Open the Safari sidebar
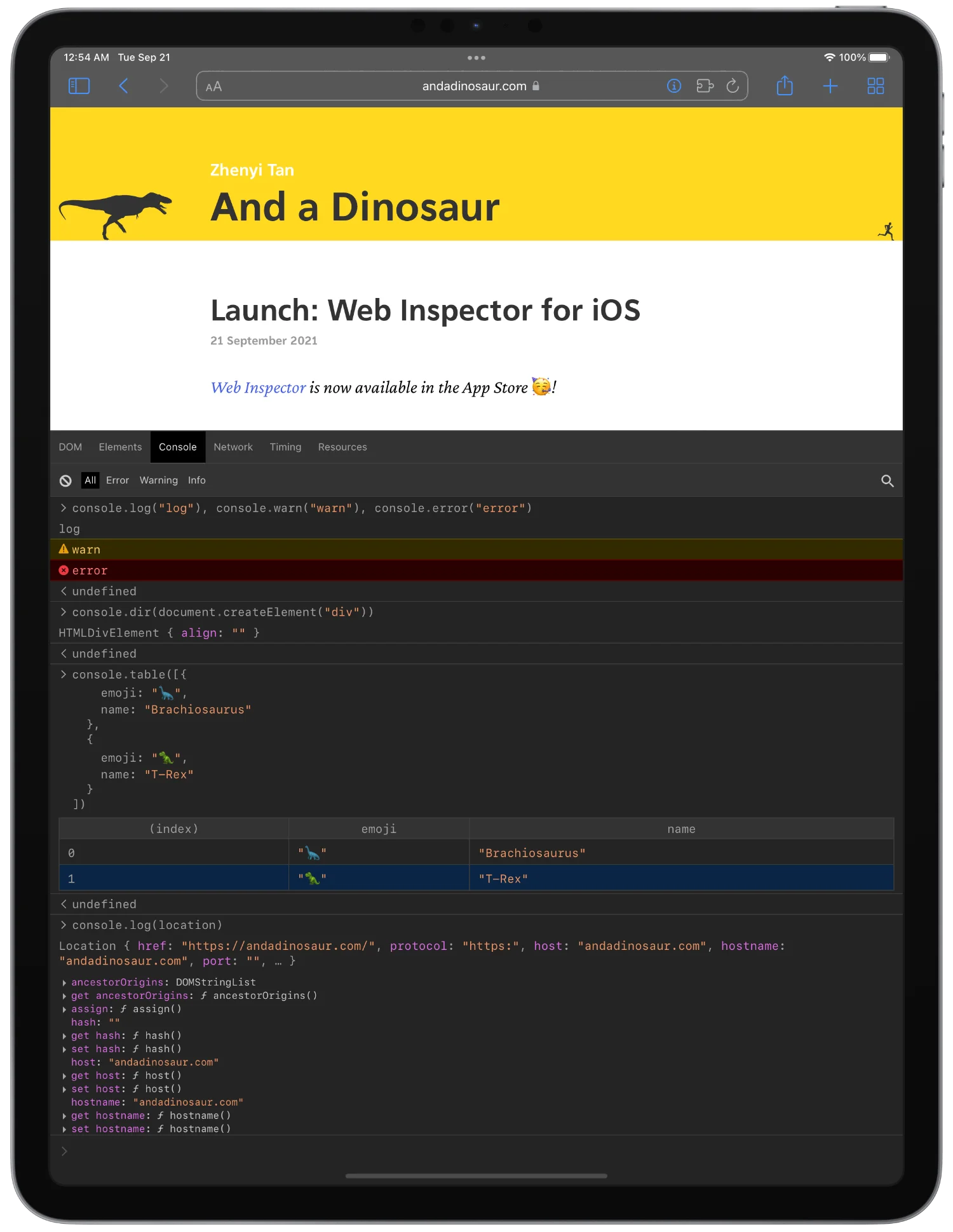Image resolution: width=953 pixels, height=1232 pixels. pos(79,86)
